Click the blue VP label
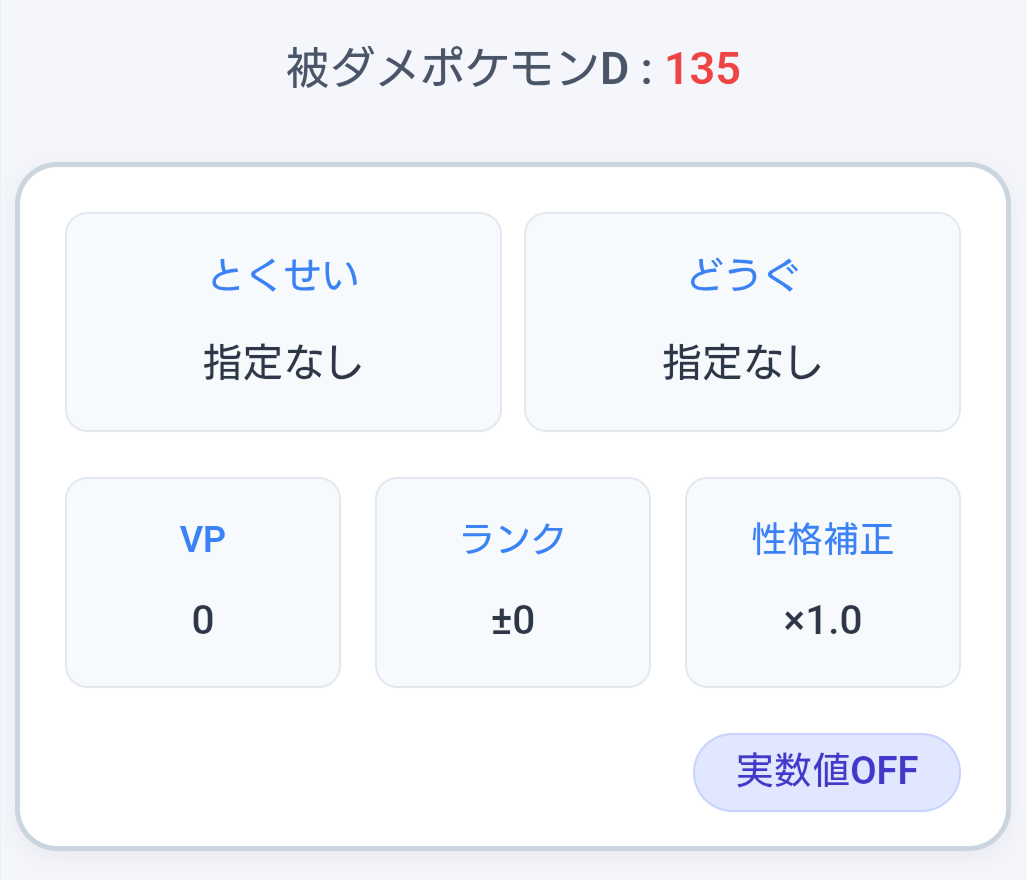The image size is (1026, 880). point(202,538)
